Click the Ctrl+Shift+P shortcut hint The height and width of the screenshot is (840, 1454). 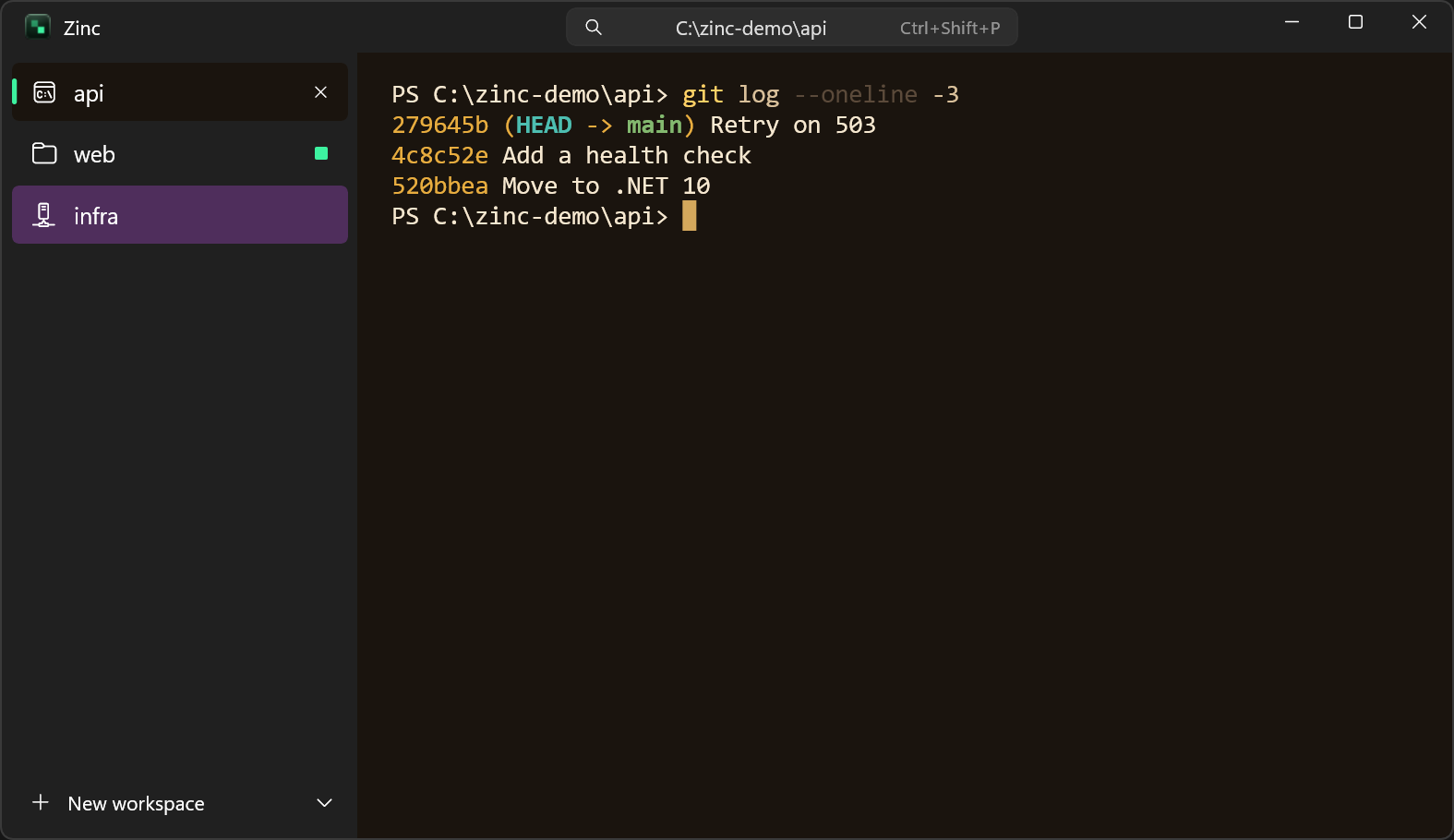(950, 28)
